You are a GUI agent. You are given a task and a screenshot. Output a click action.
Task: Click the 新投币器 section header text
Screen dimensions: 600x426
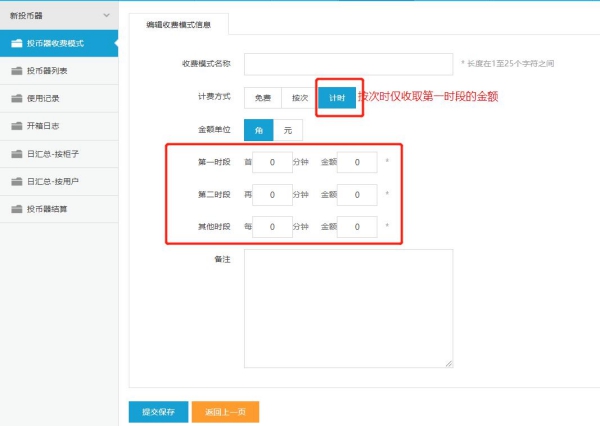pos(26,16)
